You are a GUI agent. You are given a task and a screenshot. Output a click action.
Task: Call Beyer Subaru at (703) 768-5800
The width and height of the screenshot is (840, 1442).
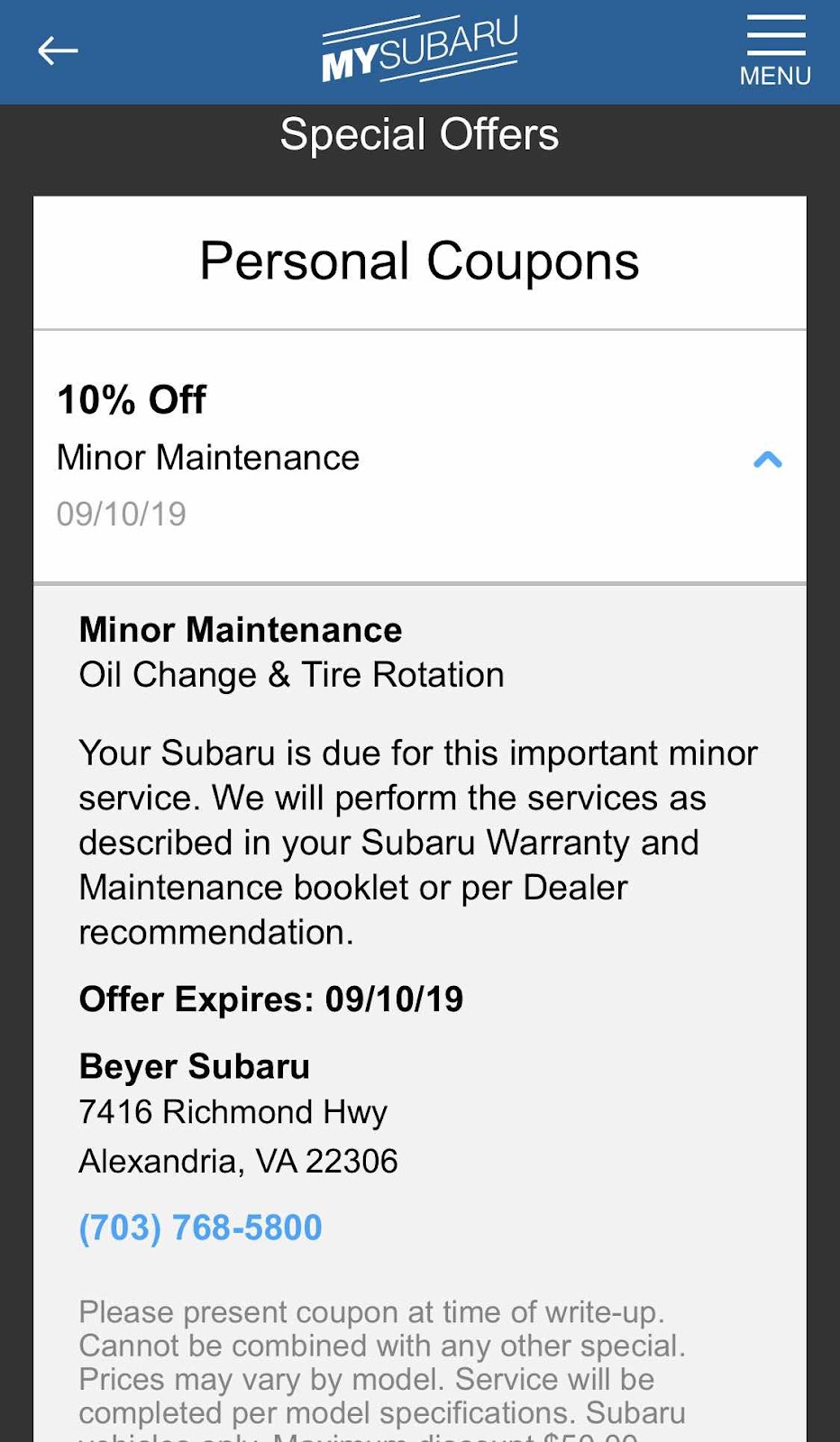[200, 1228]
